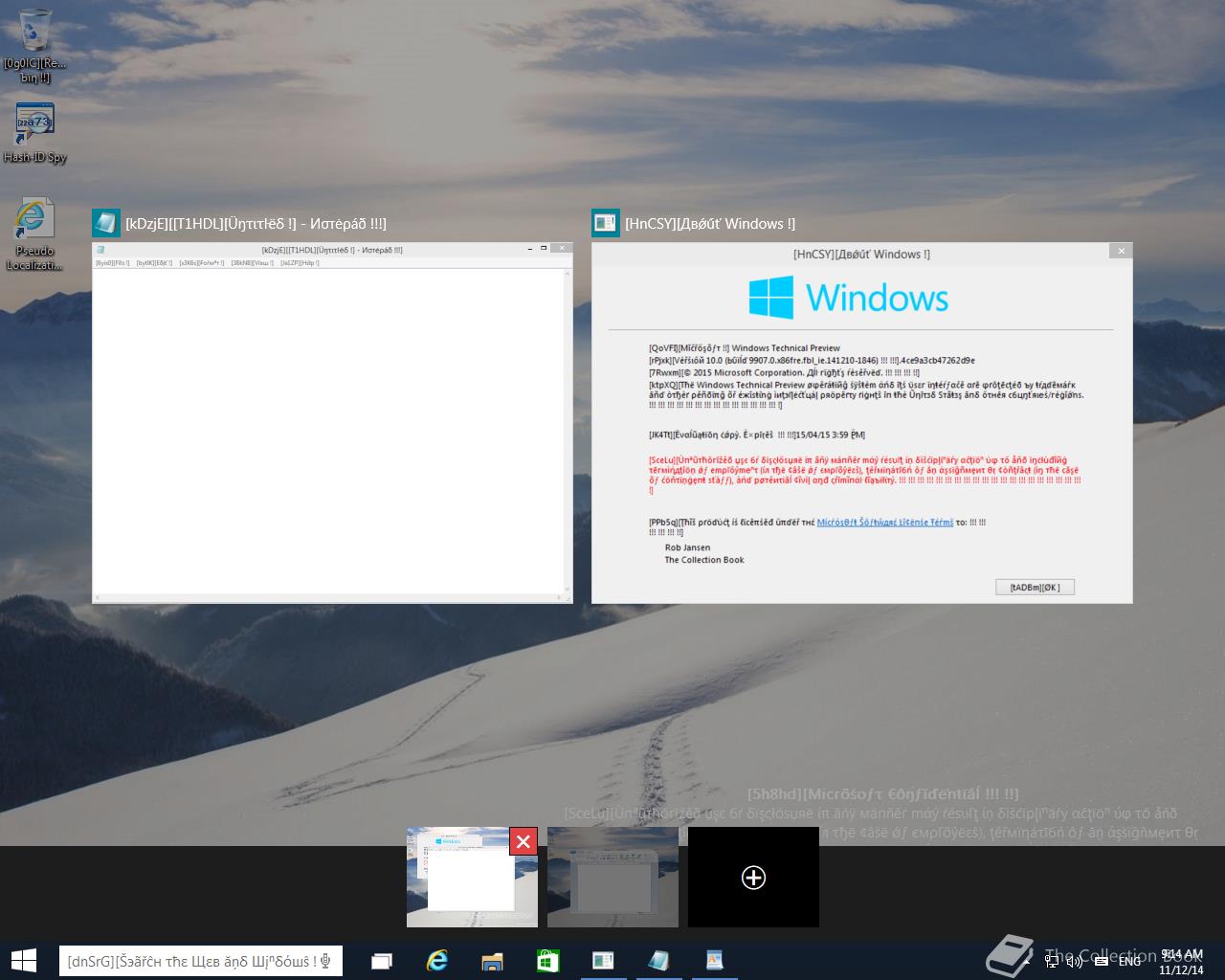Click the microphone icon in search box
The image size is (1225, 980).
tap(326, 961)
